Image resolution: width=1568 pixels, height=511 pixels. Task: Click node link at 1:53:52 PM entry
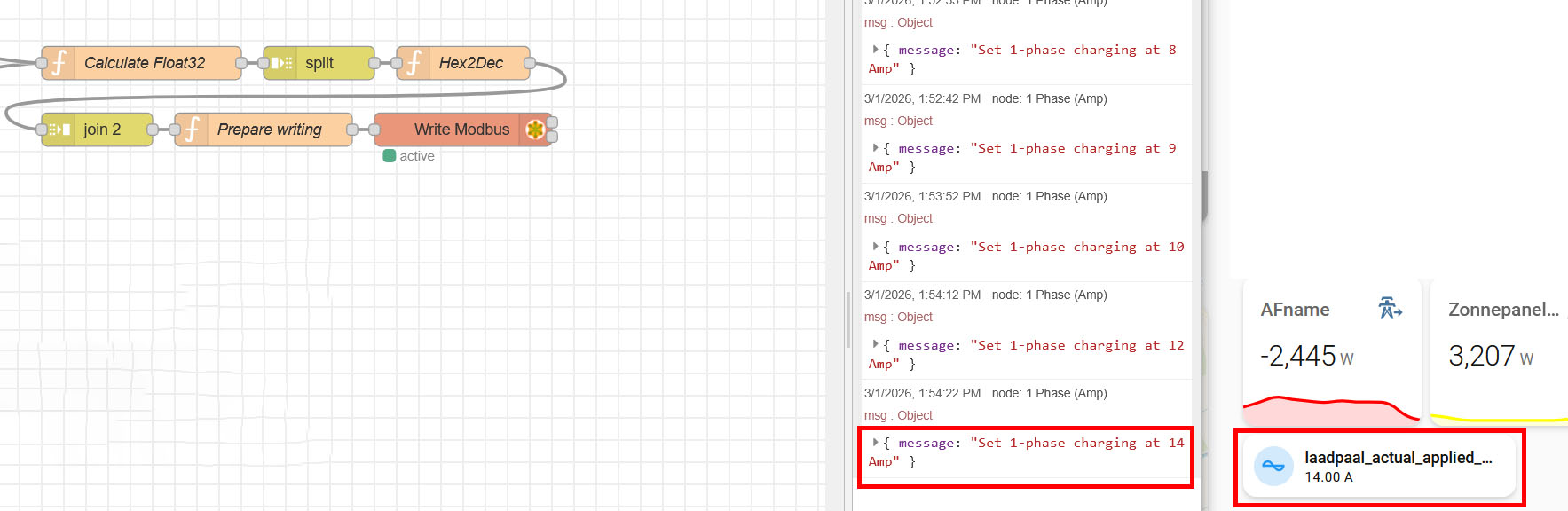(x=1049, y=196)
